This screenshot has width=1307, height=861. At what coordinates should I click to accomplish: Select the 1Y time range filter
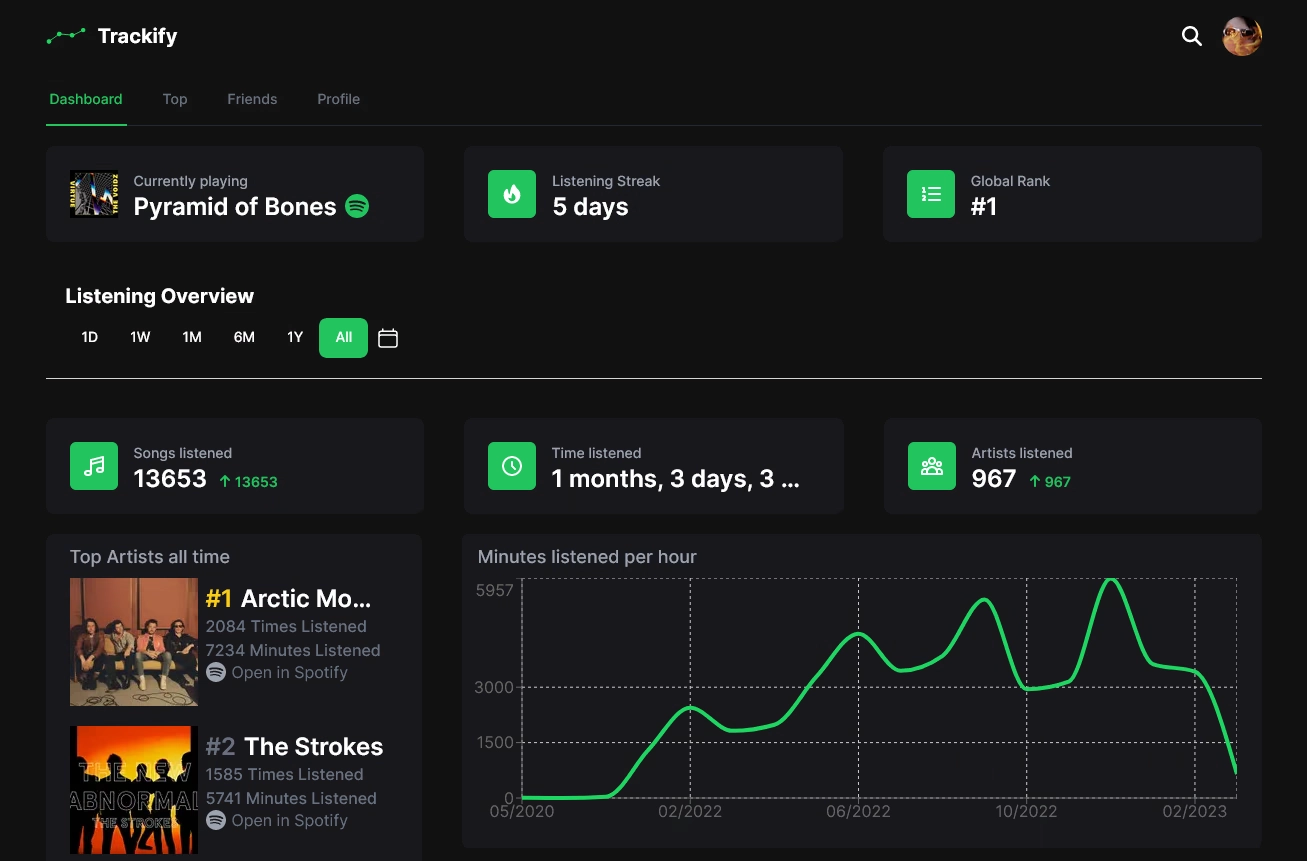coord(294,337)
